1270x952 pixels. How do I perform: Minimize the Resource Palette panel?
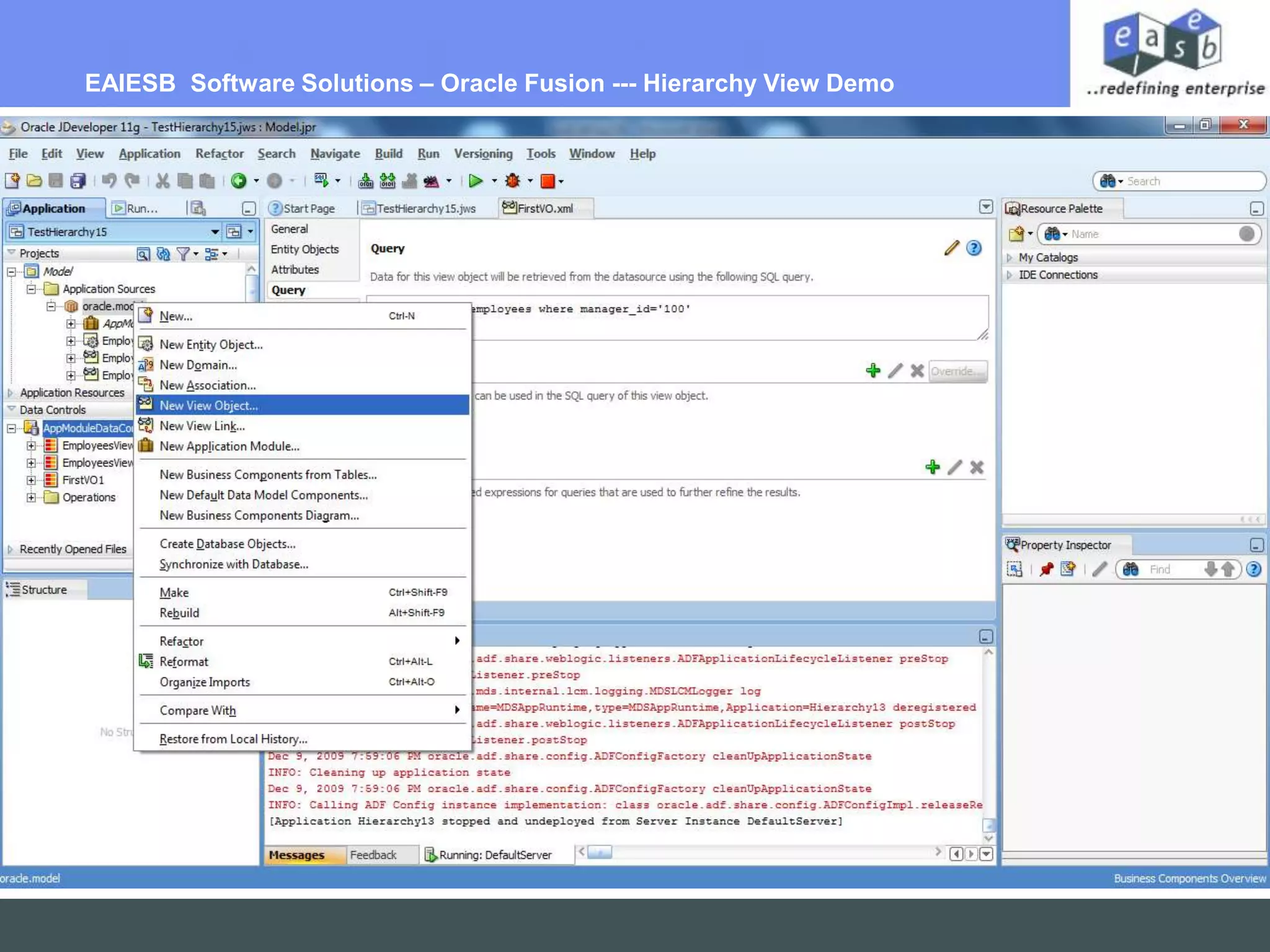(x=1256, y=209)
